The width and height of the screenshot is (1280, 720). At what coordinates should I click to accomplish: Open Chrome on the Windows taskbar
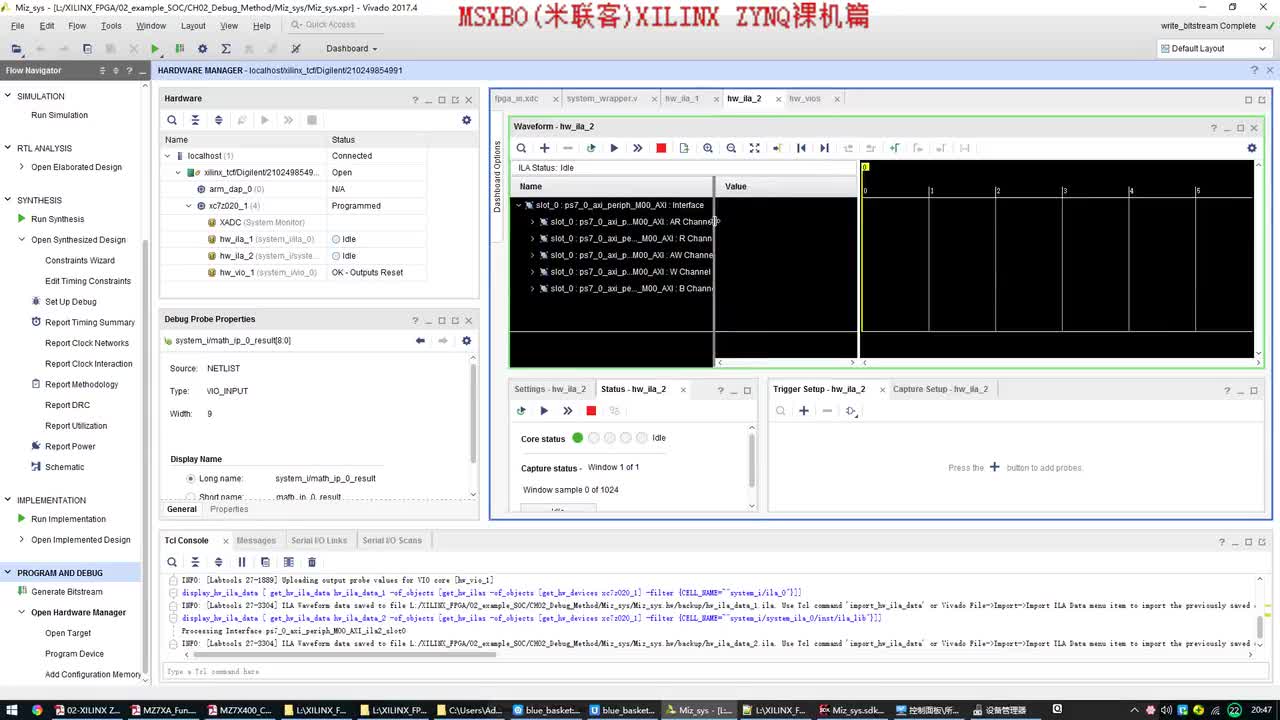tap(37, 710)
